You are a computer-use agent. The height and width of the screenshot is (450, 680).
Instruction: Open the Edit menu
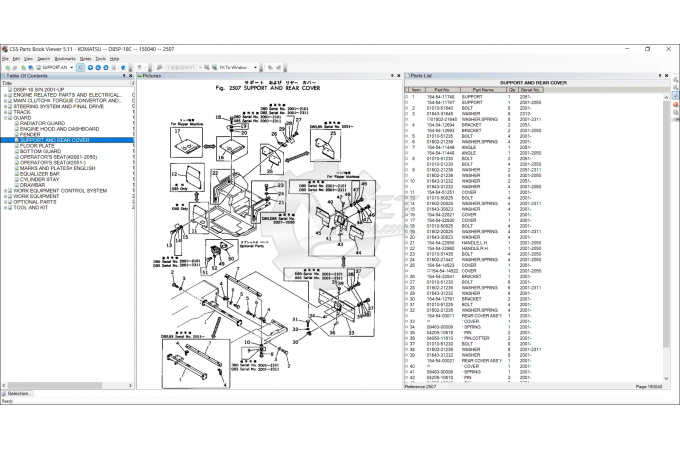coord(16,59)
